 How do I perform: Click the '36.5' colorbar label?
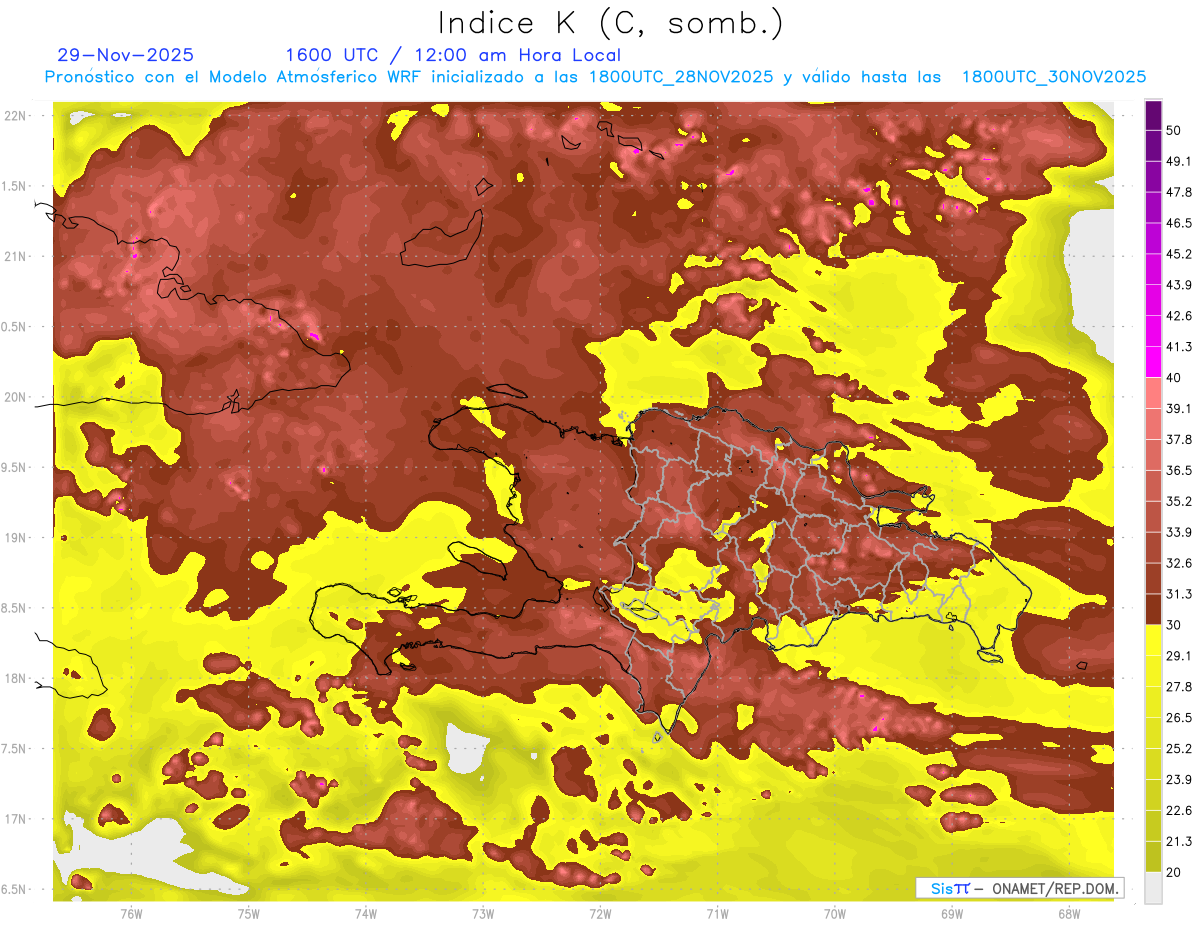click(1179, 470)
